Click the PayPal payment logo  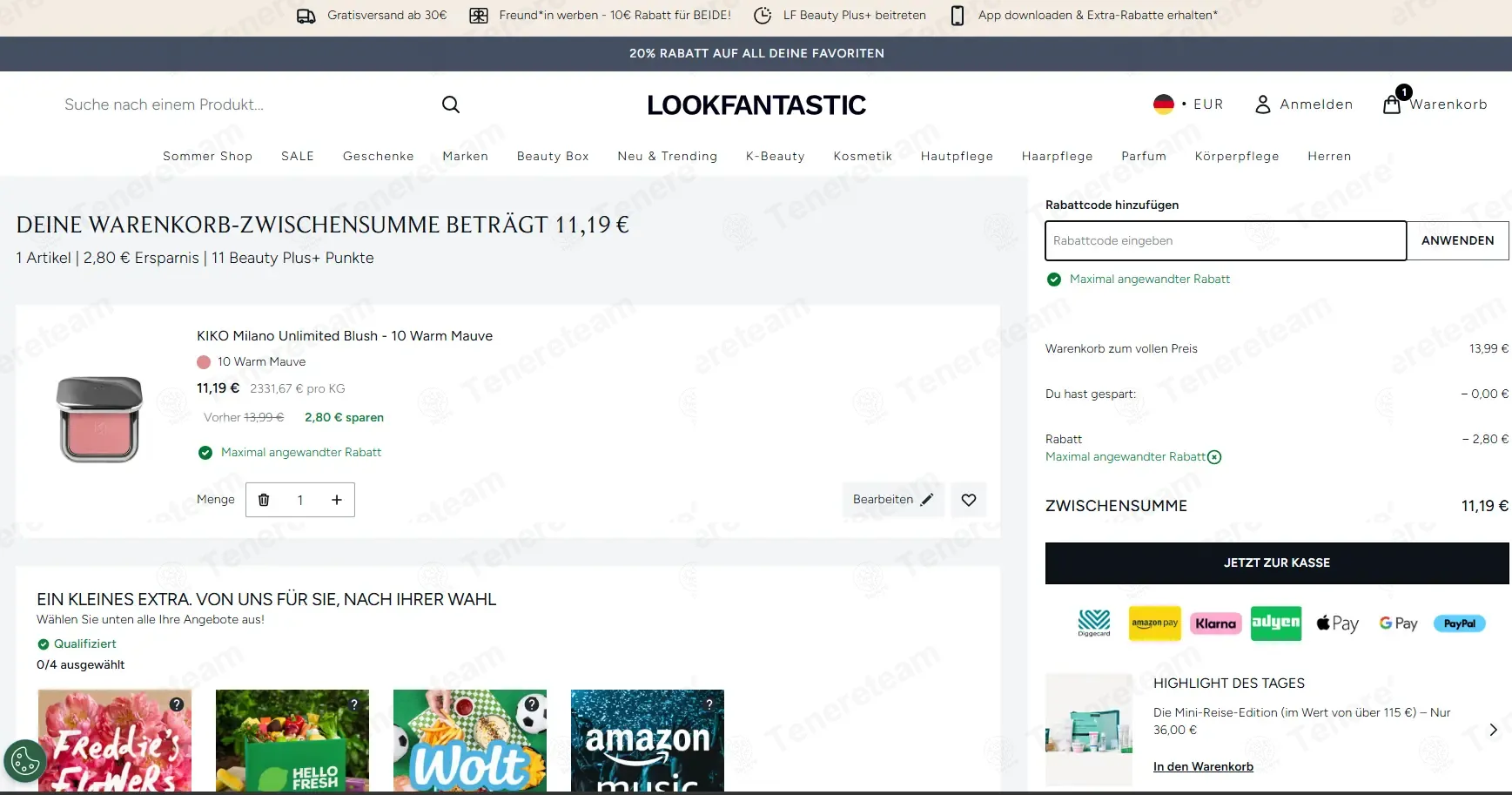[1459, 623]
